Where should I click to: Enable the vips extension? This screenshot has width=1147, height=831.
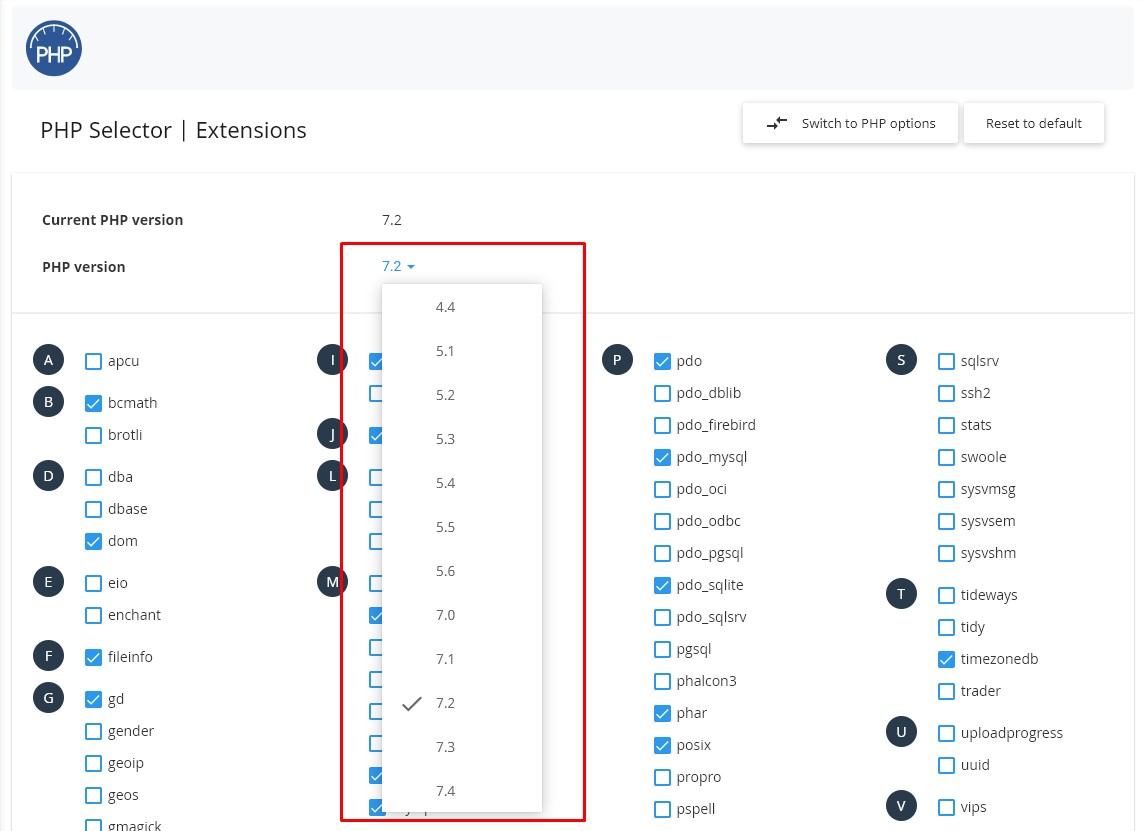(946, 808)
